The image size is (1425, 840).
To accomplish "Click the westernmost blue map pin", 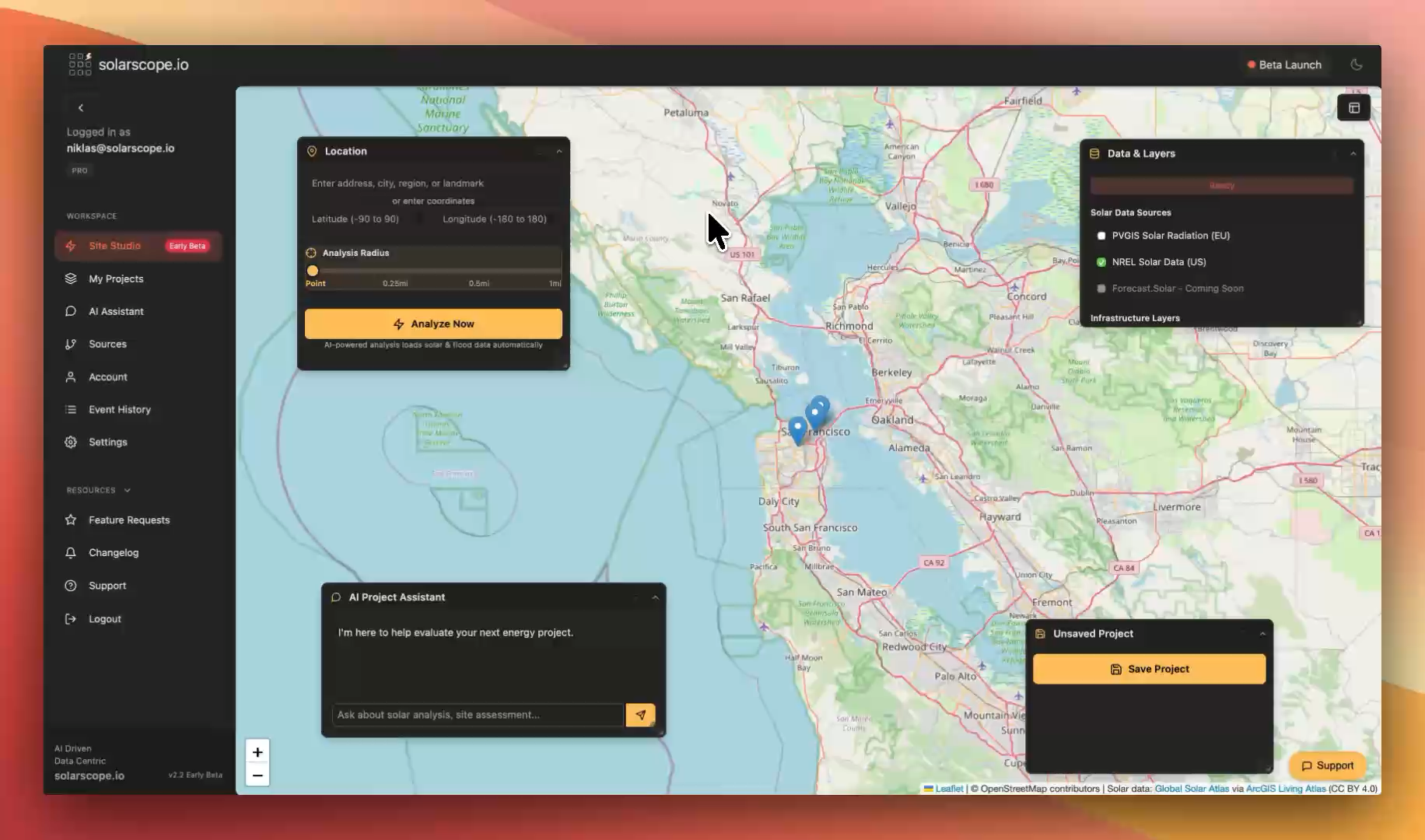I will pos(797,429).
